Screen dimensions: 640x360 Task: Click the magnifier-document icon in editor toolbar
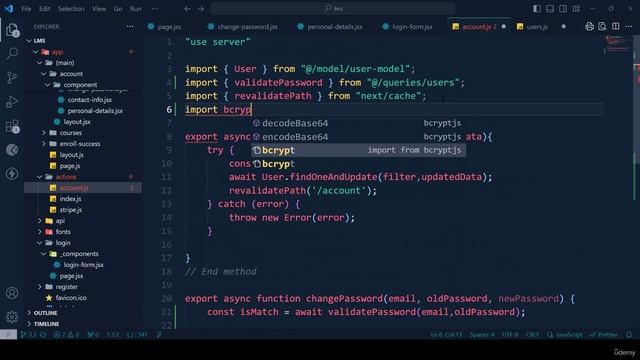click(602, 27)
